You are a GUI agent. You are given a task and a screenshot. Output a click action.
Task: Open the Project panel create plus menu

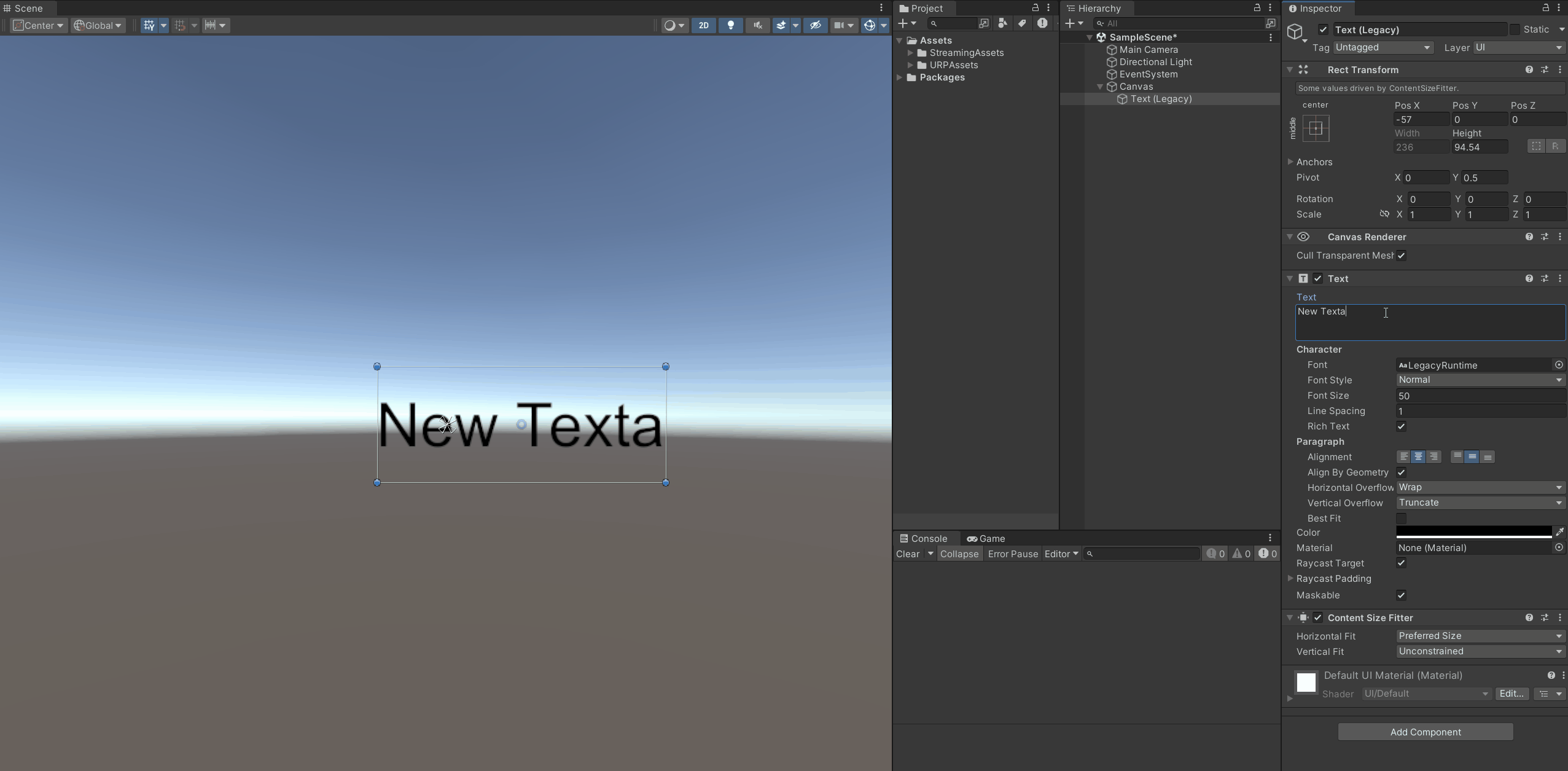(907, 23)
